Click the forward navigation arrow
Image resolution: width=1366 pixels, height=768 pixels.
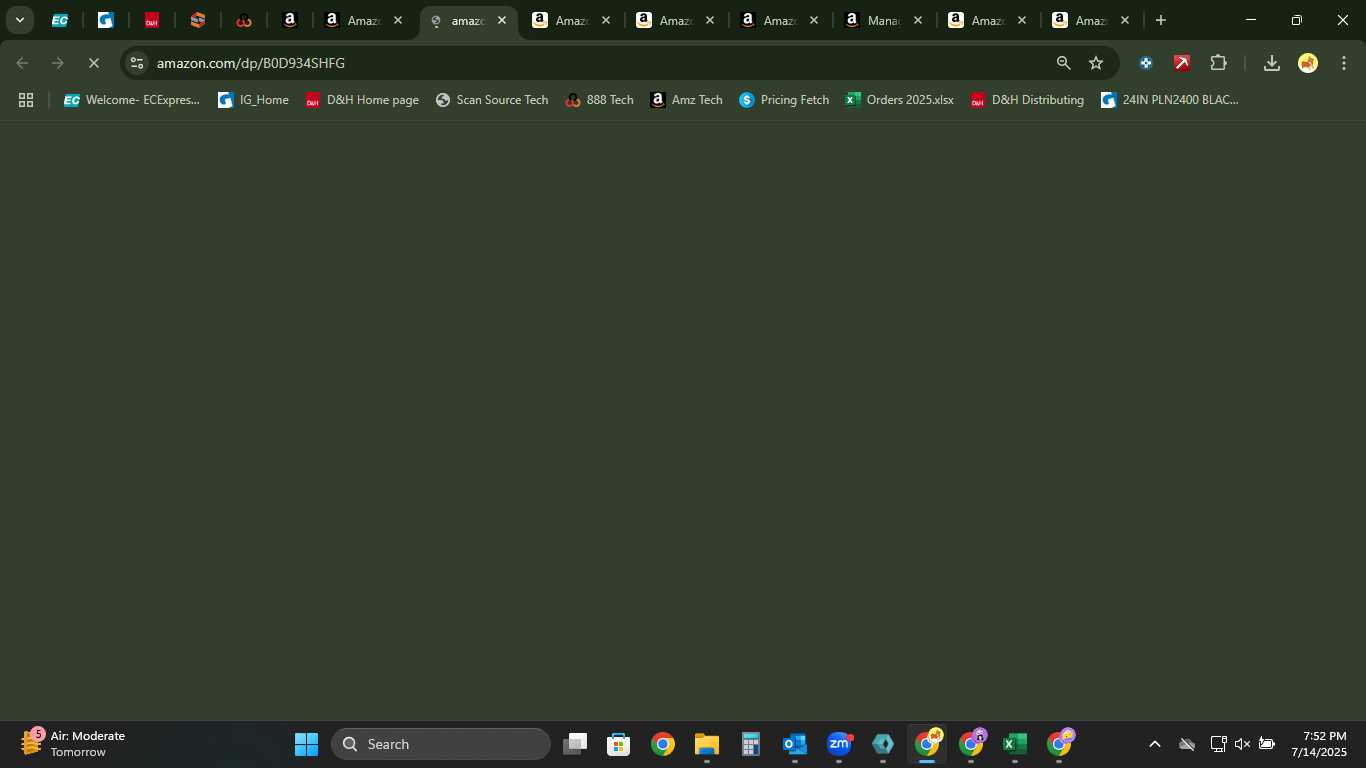point(58,63)
